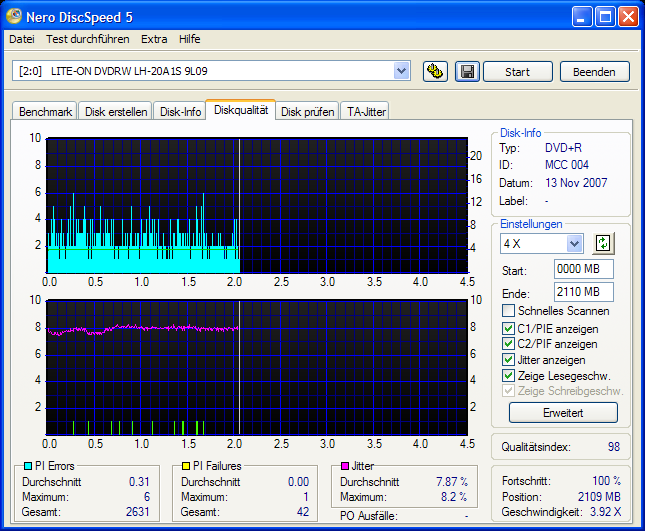
Task: Switch to the Benchmark tab
Action: click(45, 112)
